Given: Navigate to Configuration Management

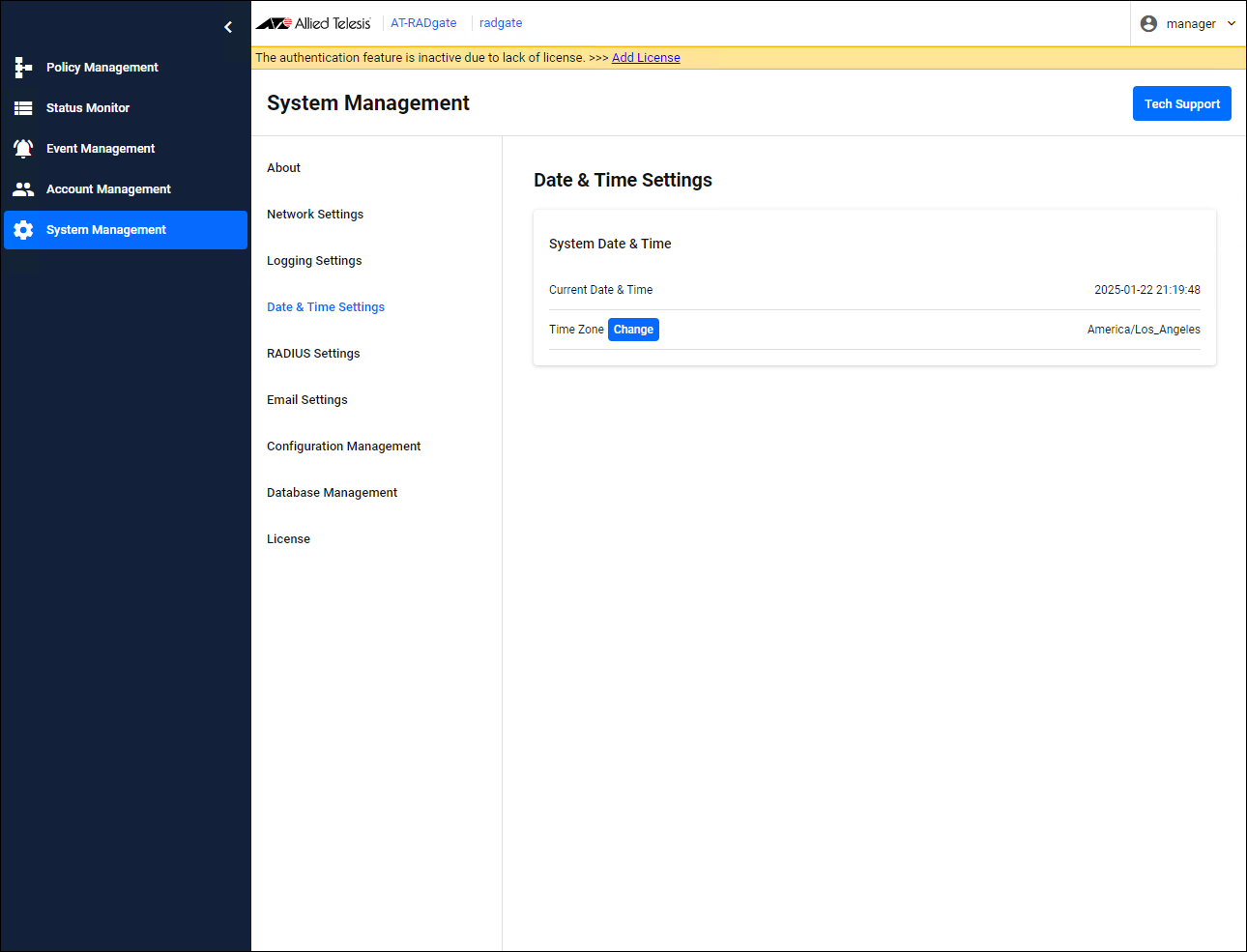Looking at the screenshot, I should [x=343, y=447].
